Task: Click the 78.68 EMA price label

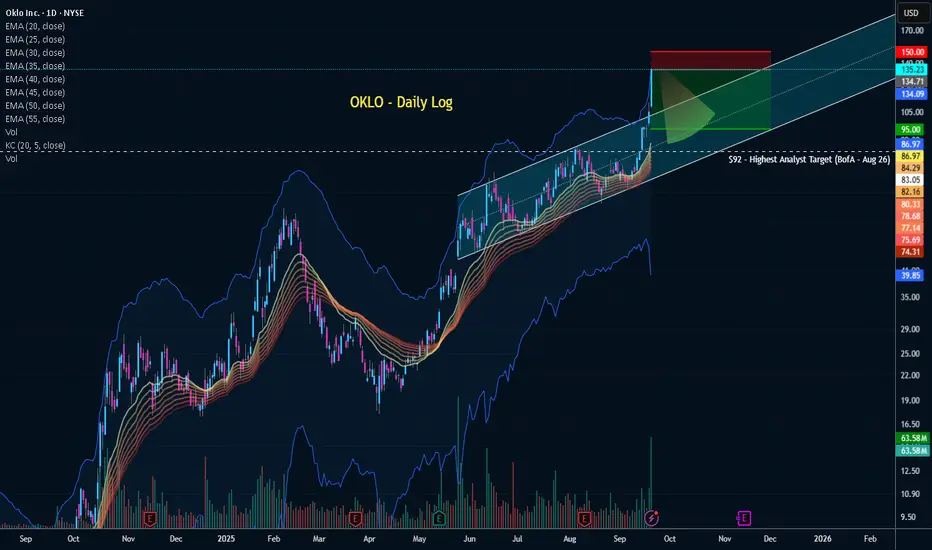Action: click(x=911, y=216)
